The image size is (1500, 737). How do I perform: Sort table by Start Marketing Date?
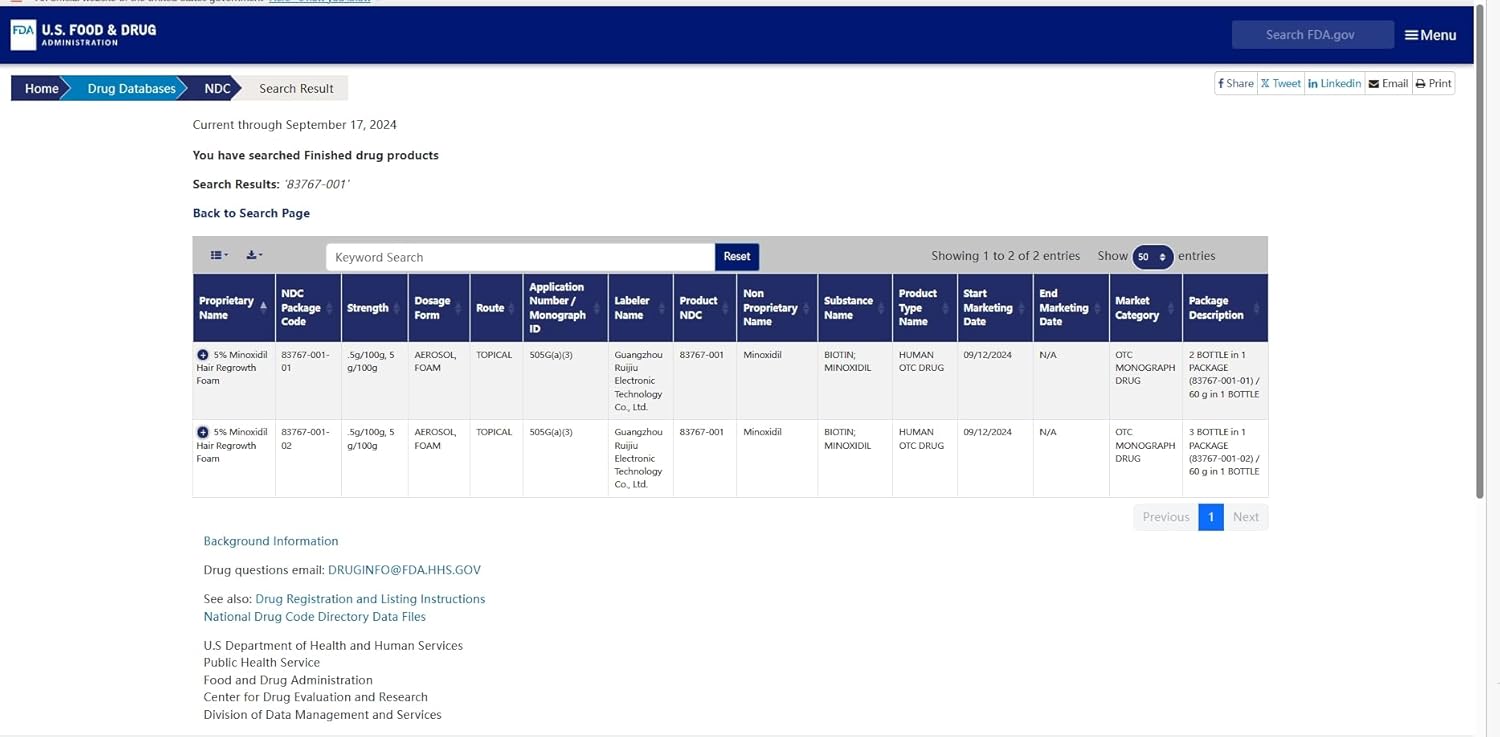click(x=995, y=308)
